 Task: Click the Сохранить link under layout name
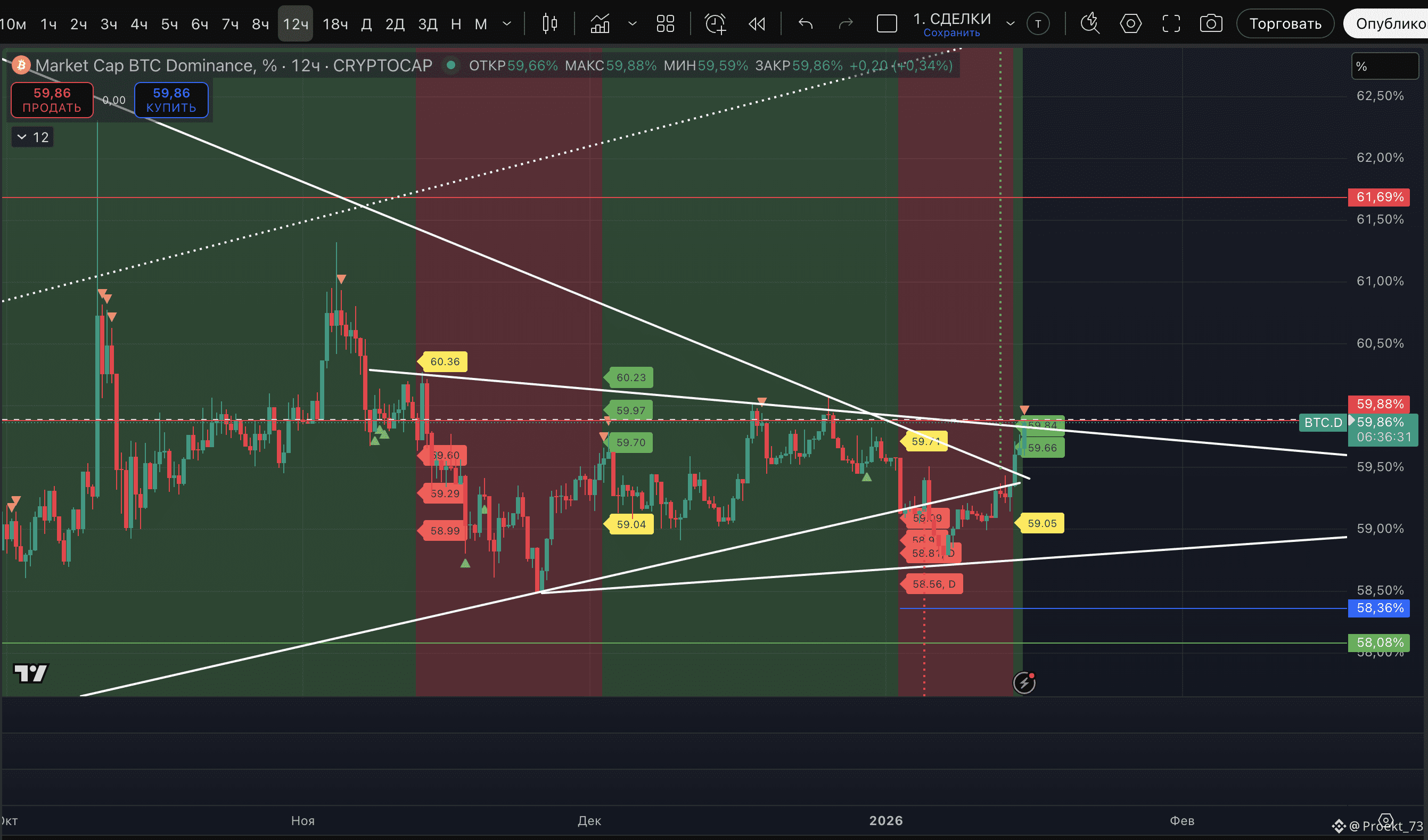pyautogui.click(x=951, y=33)
